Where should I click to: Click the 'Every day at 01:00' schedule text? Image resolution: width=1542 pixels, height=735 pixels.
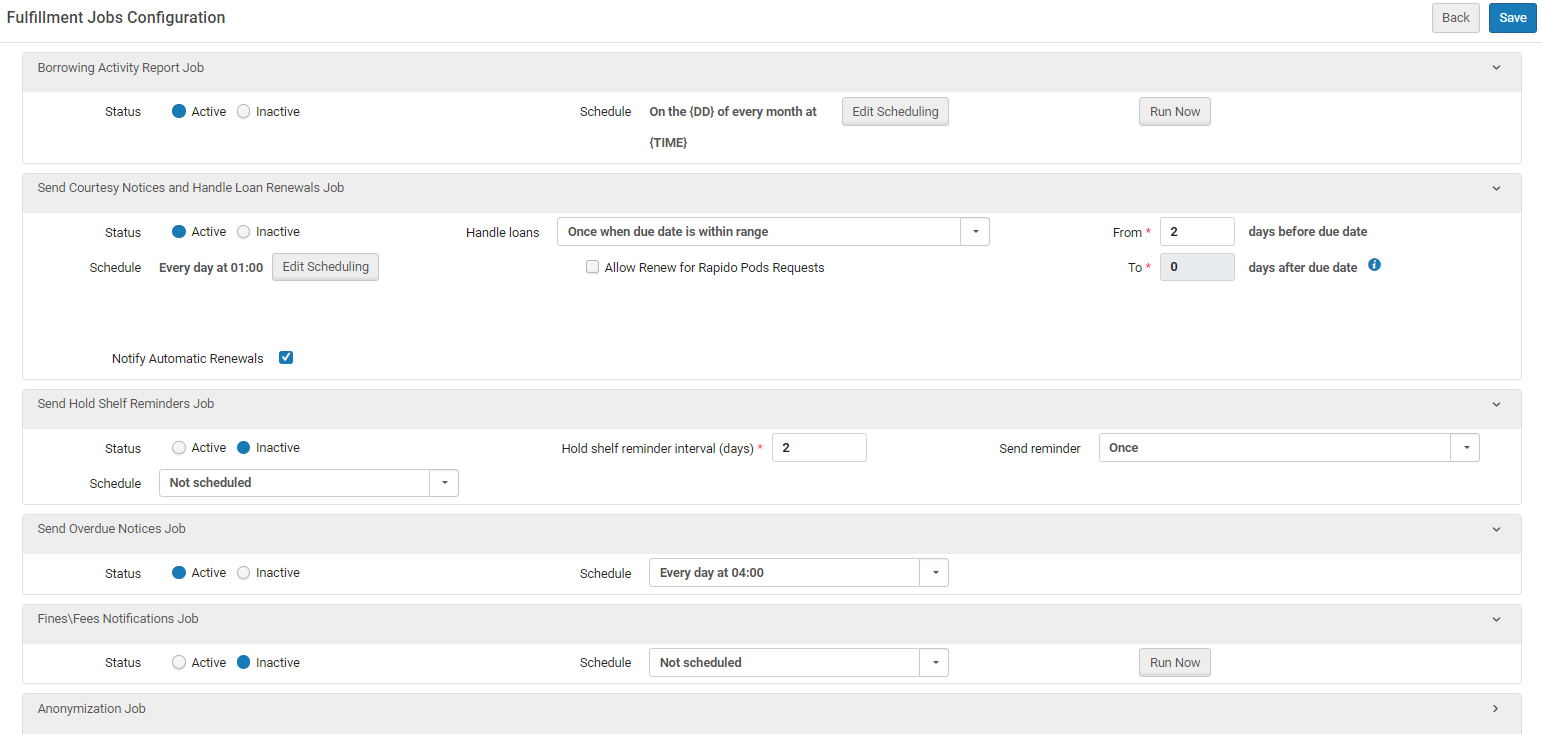coord(211,268)
